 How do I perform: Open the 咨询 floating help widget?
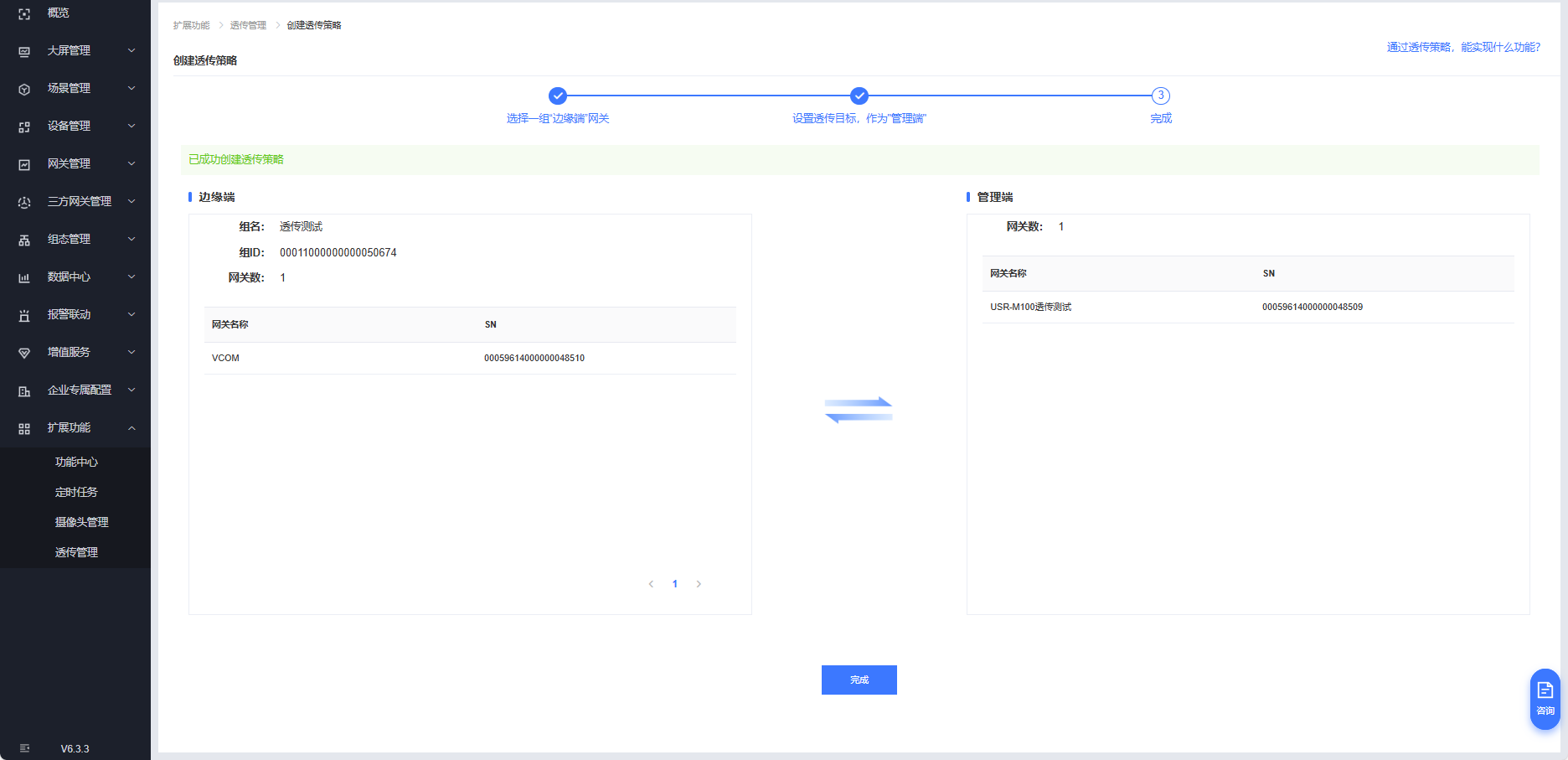[1545, 698]
